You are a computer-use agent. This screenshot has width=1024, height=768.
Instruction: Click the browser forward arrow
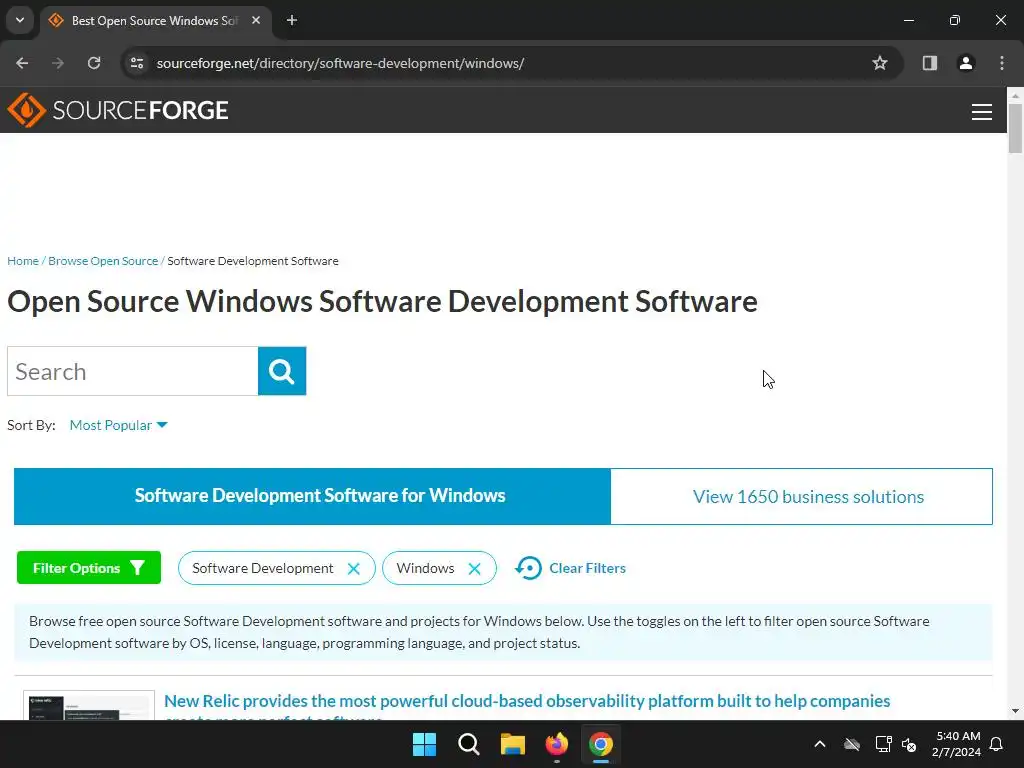tap(58, 63)
